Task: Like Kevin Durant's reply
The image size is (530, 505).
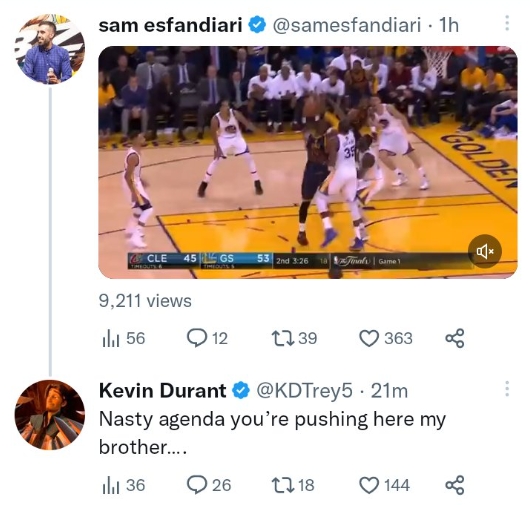Action: 384,485
